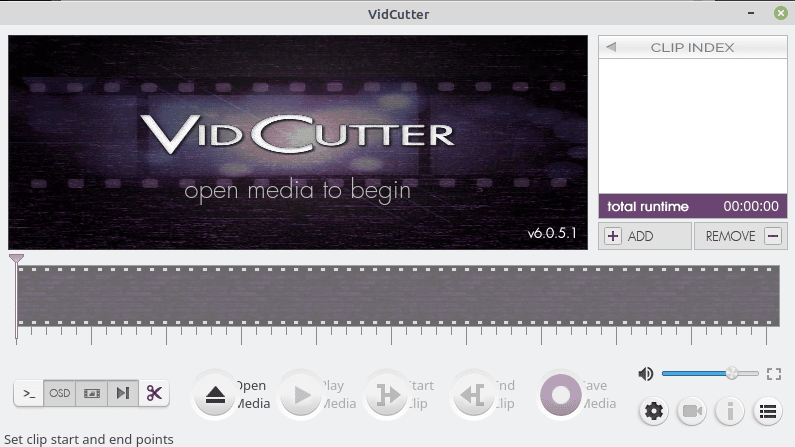Toggle the scissors chapters button
Viewport: 795px width, 447px height.
point(154,393)
